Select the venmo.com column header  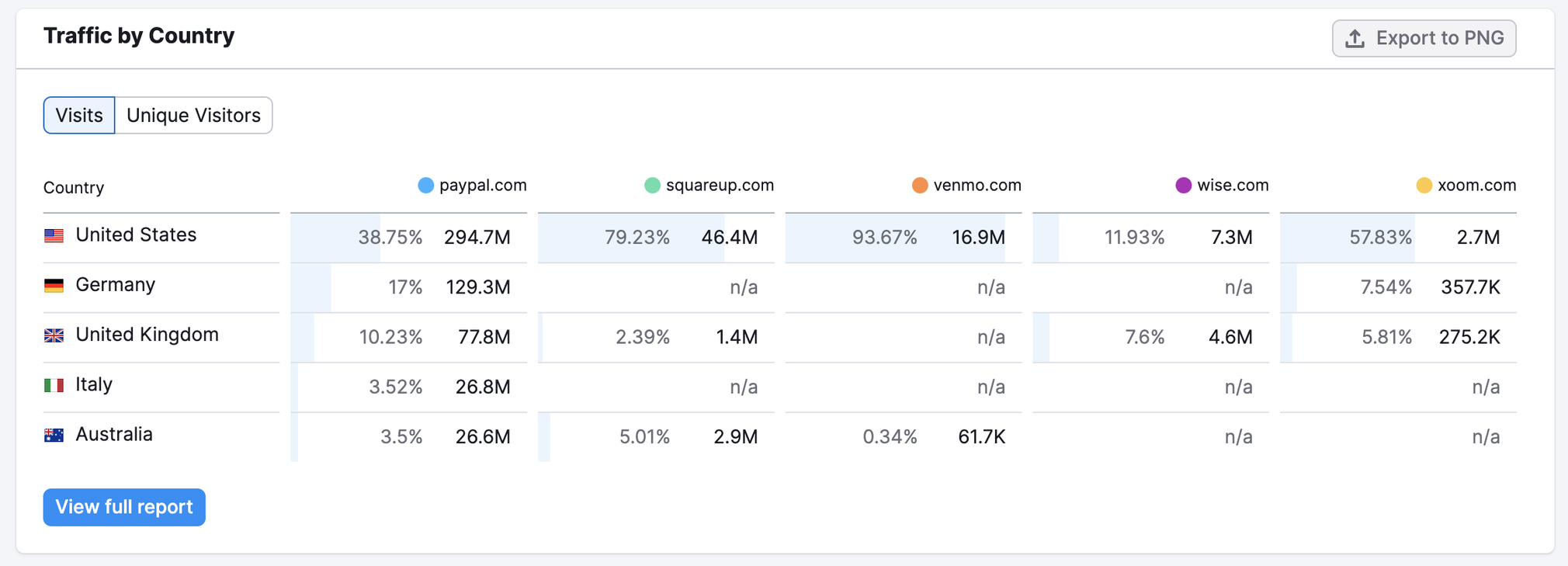[x=966, y=185]
